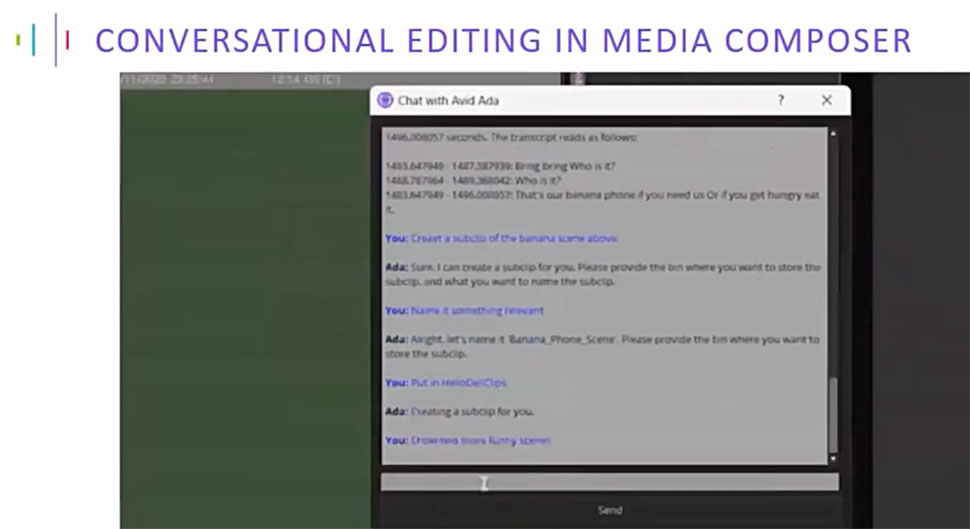Close the Chat with Avid Ada dialog

pyautogui.click(x=826, y=100)
